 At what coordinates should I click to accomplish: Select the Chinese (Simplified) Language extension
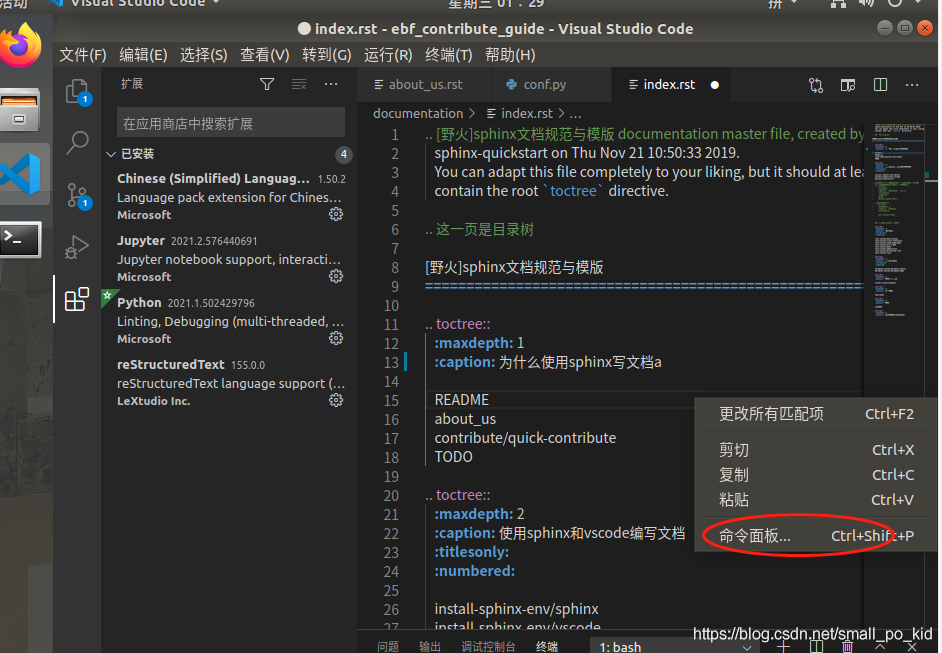coord(231,196)
